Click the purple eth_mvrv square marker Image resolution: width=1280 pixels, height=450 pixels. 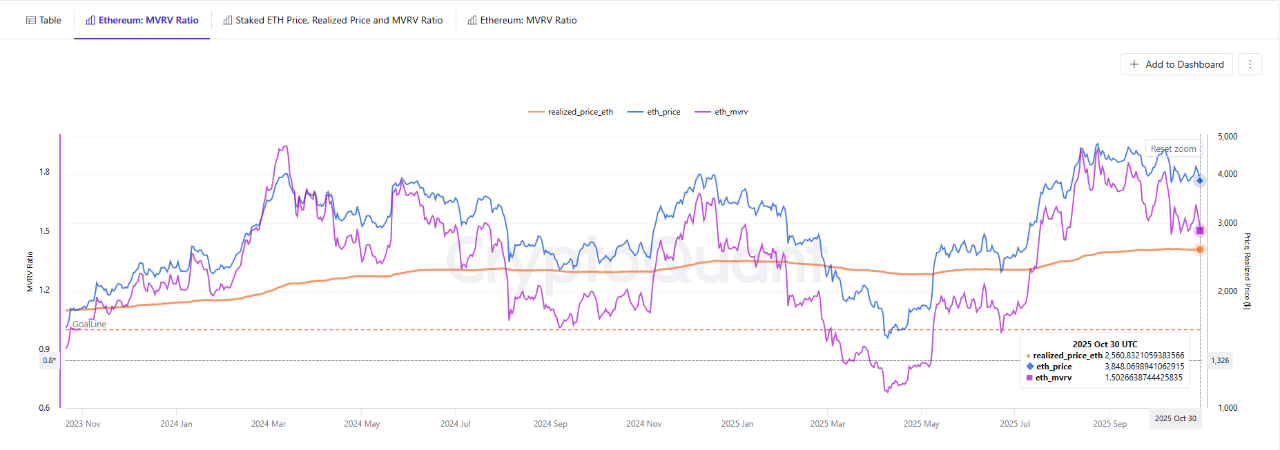(1200, 231)
